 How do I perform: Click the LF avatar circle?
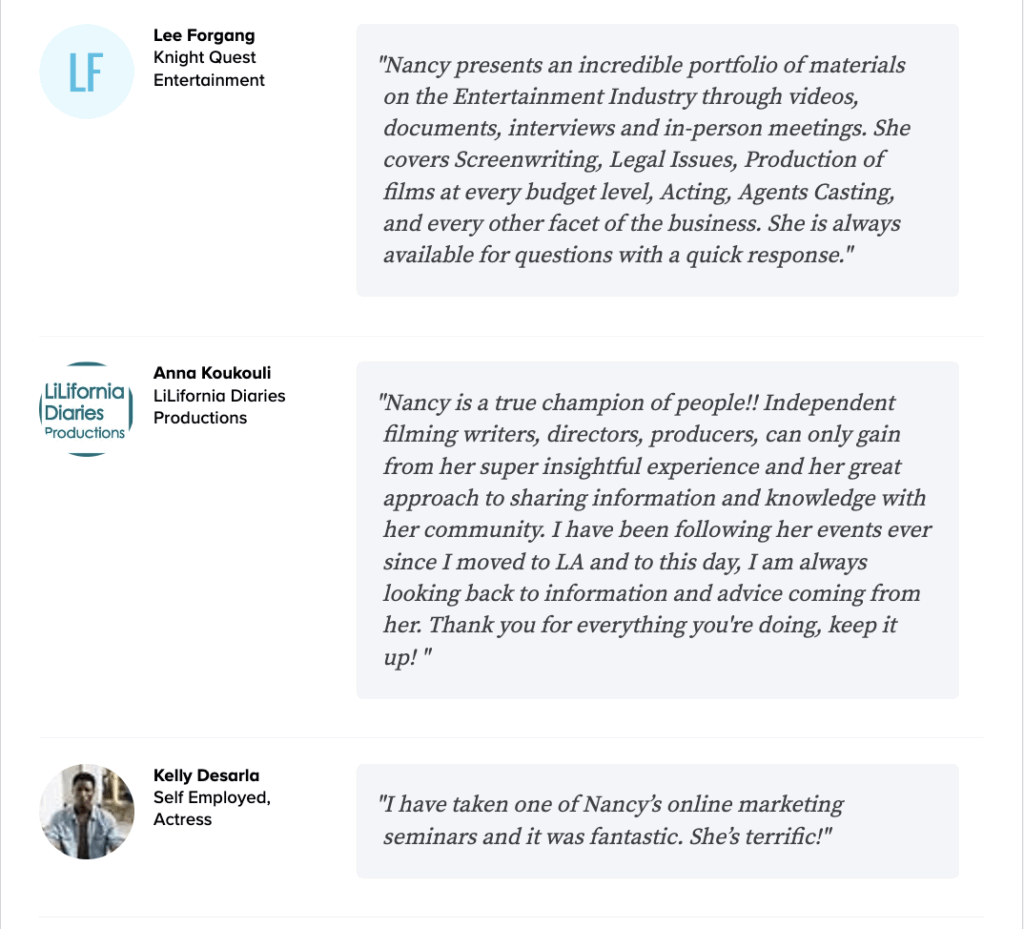(87, 72)
